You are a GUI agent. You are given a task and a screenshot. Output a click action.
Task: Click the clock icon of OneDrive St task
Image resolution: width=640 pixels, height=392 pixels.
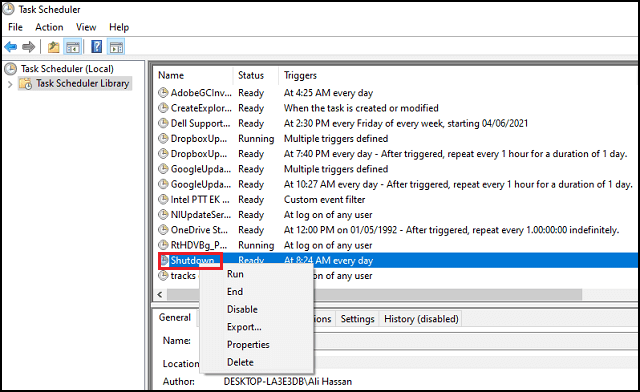[x=163, y=229]
